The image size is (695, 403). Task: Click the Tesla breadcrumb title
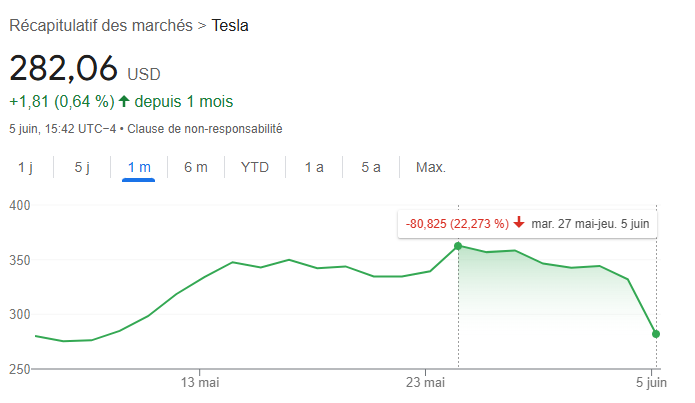(x=230, y=26)
